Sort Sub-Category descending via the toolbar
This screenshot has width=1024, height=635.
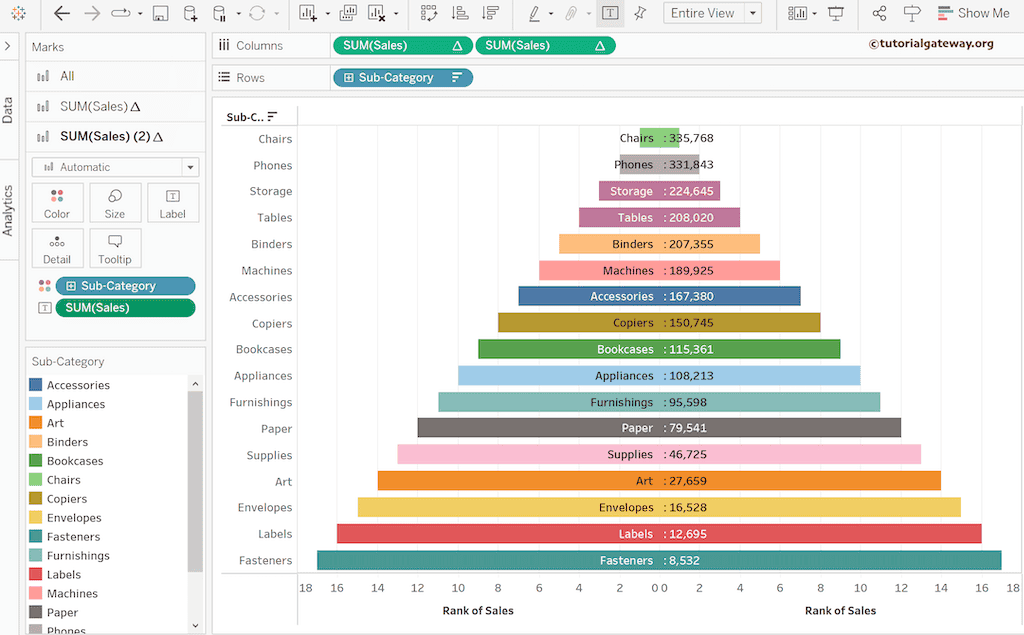coord(488,13)
